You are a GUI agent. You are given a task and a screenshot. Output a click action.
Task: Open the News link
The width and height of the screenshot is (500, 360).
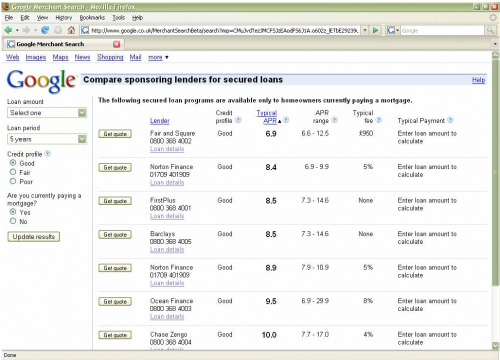pyautogui.click(x=82, y=57)
